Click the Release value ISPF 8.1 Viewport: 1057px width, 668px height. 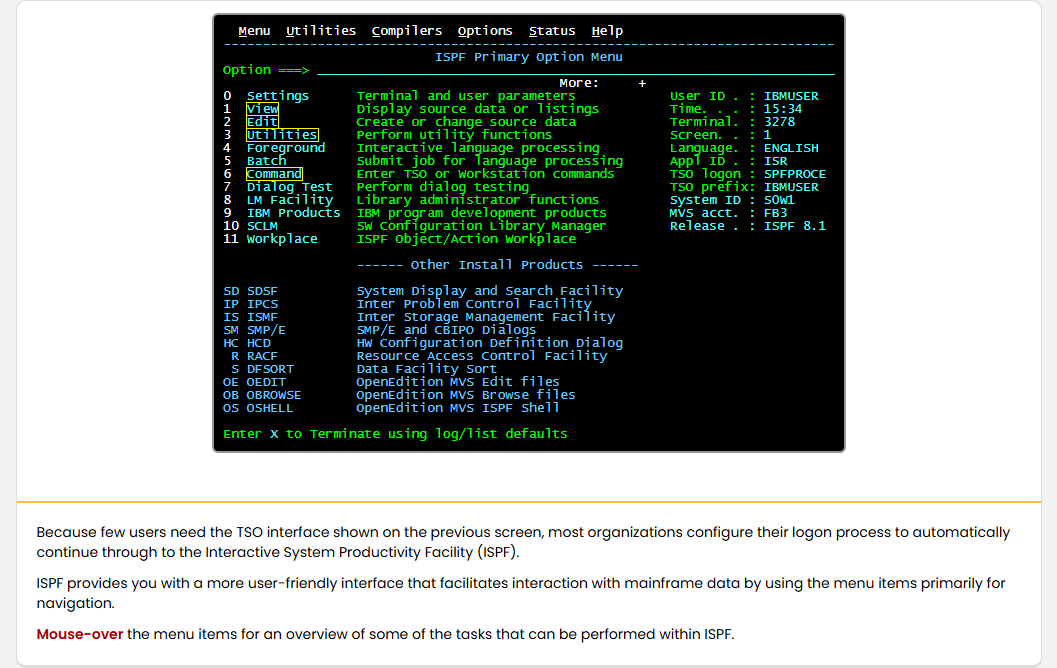(795, 226)
